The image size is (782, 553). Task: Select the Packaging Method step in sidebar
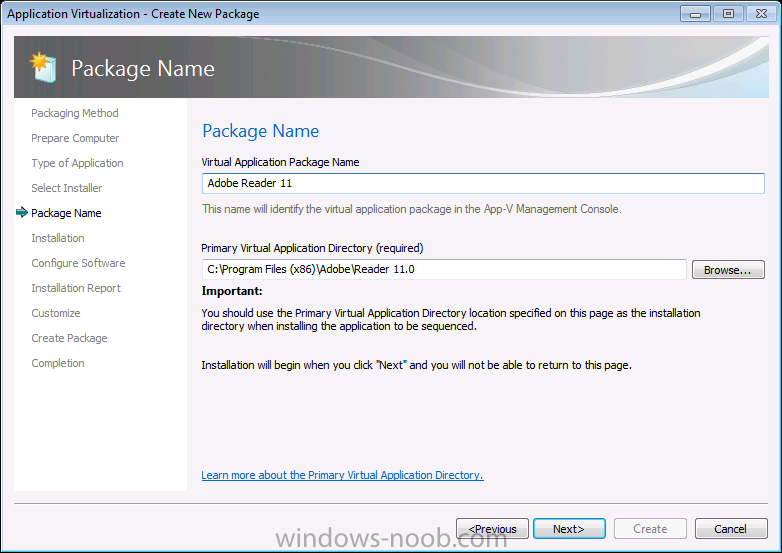[75, 113]
